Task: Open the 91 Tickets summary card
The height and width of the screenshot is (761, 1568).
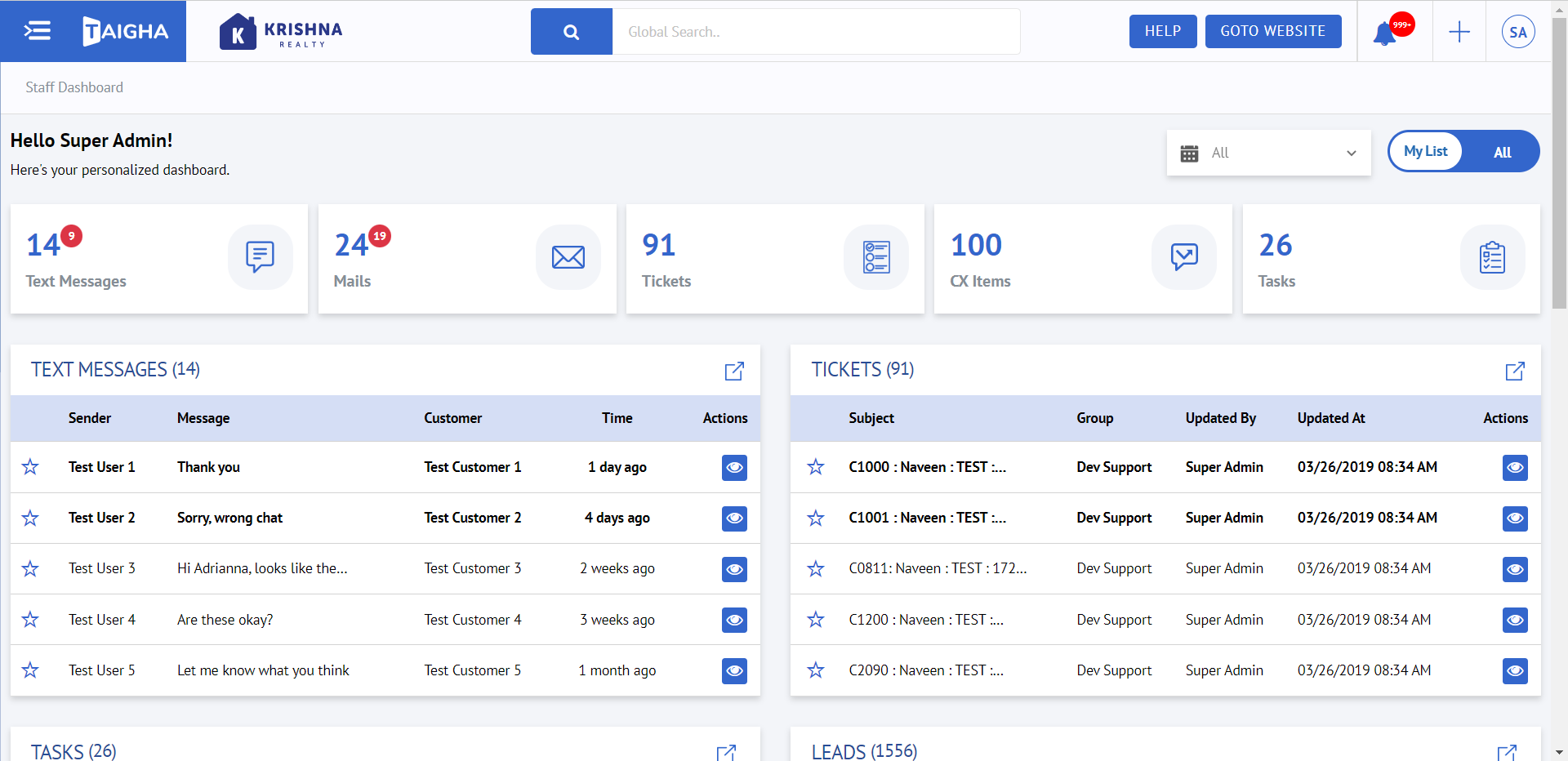Action: click(x=775, y=259)
